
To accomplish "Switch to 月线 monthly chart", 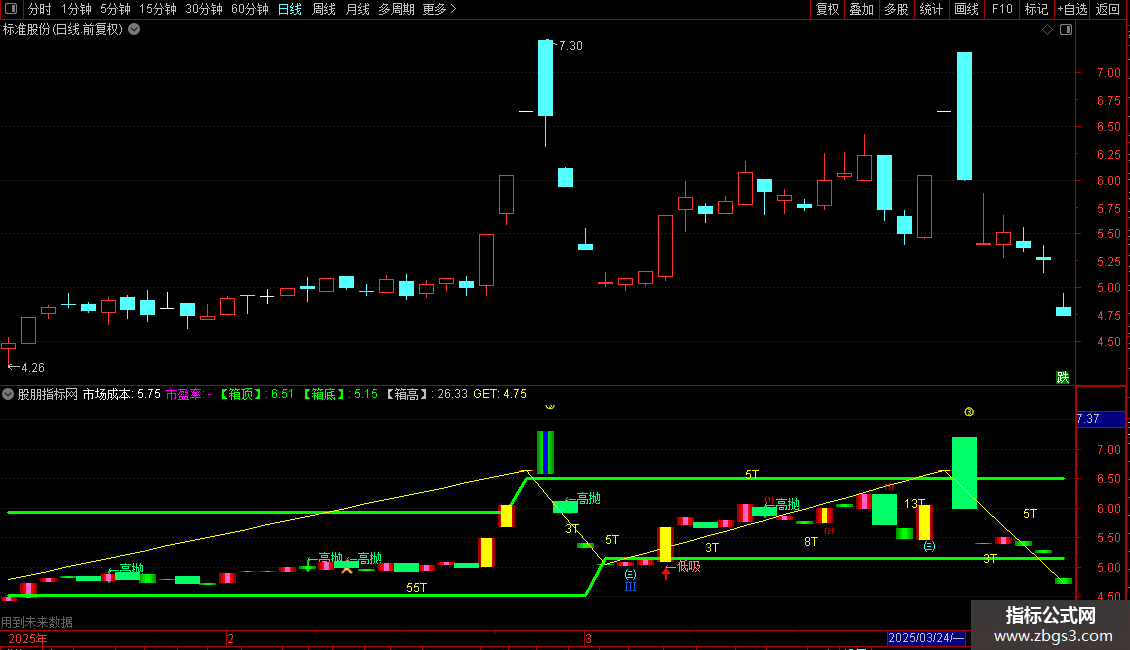I will click(357, 9).
